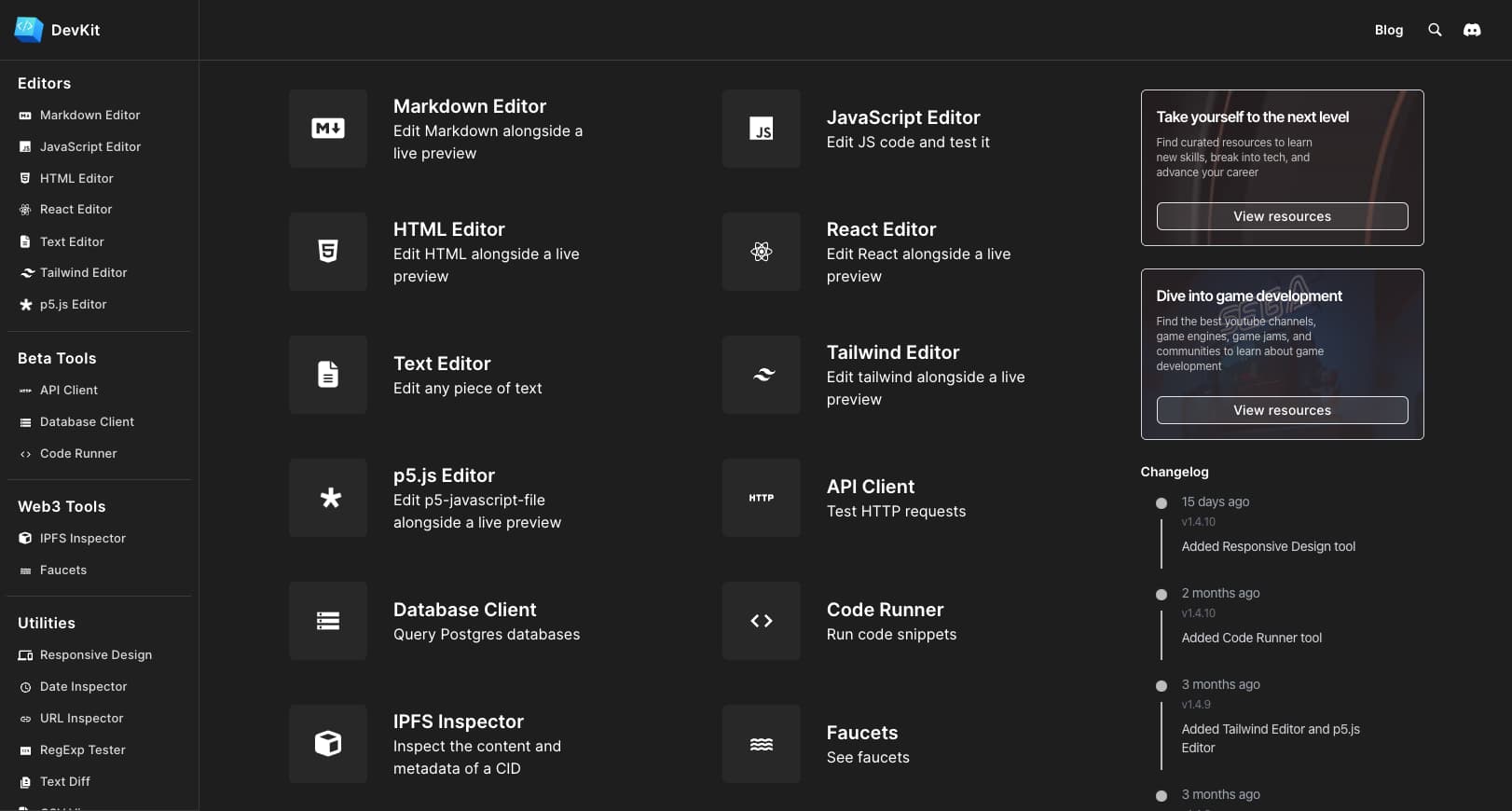Click View resources under game development card
Image resolution: width=1512 pixels, height=811 pixels.
coord(1282,410)
